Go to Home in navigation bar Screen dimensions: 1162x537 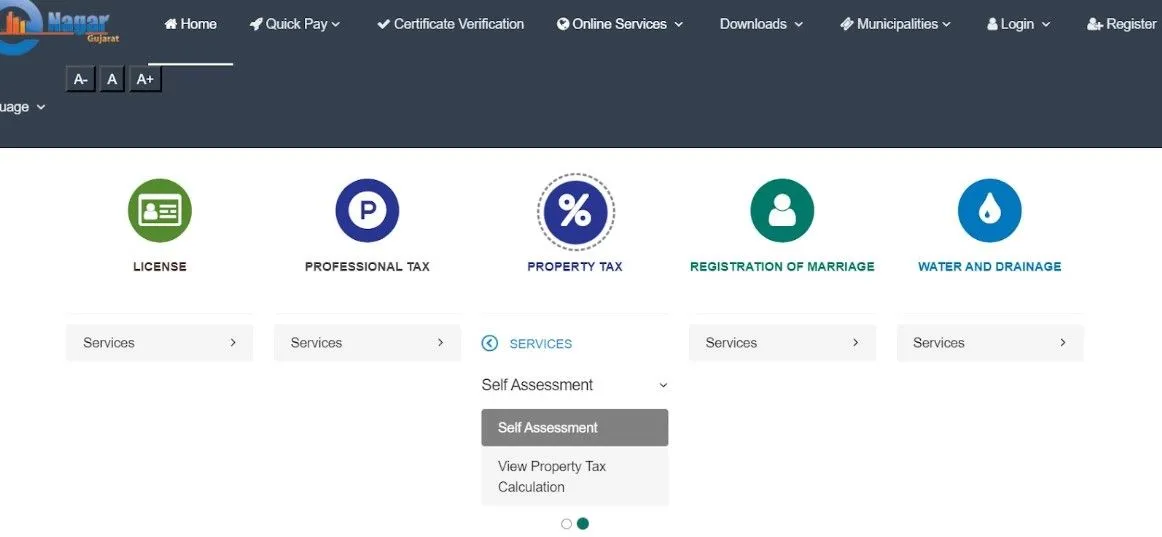190,24
